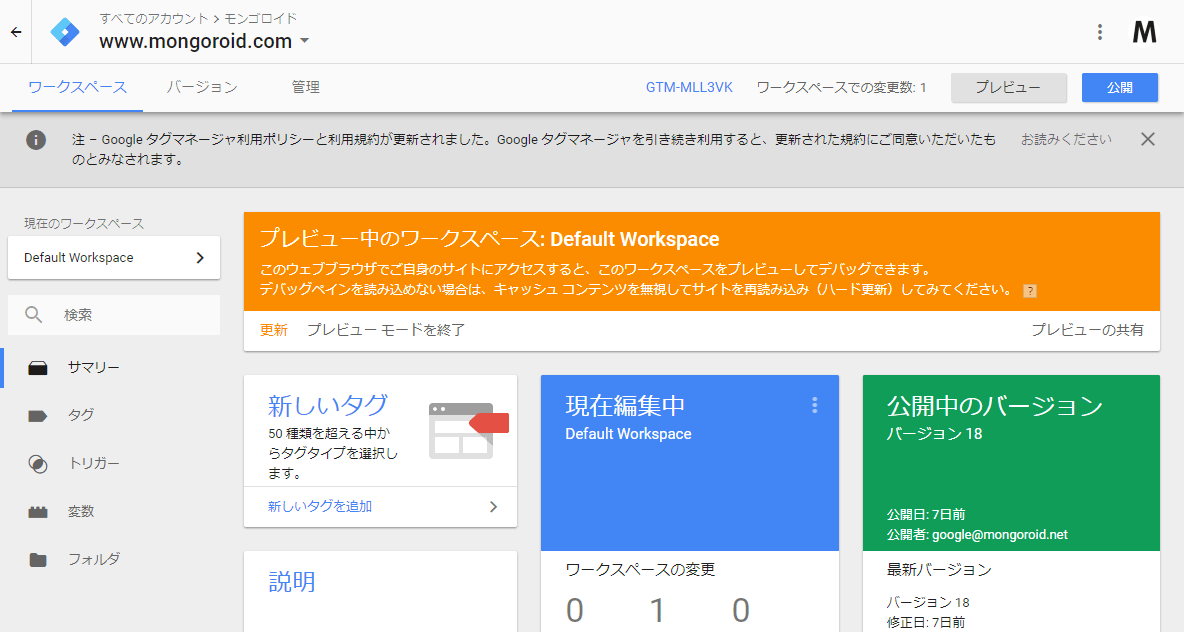
Task: Click the プレビュー中のワークスペース banner title
Action: (489, 239)
